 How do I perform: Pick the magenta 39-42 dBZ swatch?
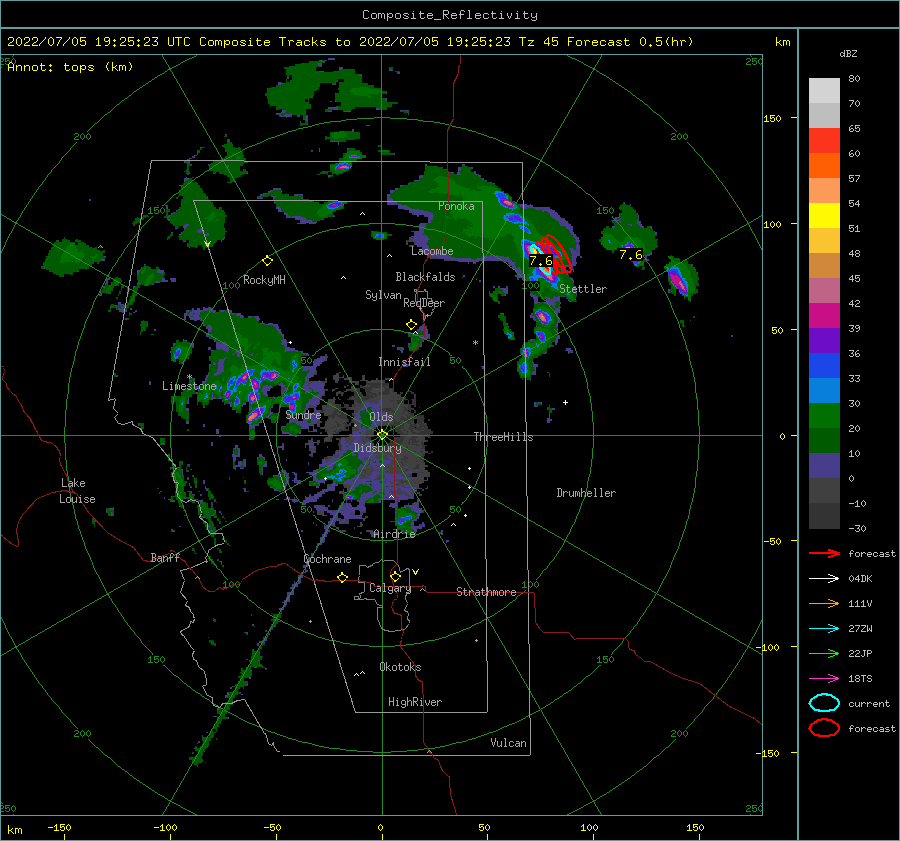[824, 316]
